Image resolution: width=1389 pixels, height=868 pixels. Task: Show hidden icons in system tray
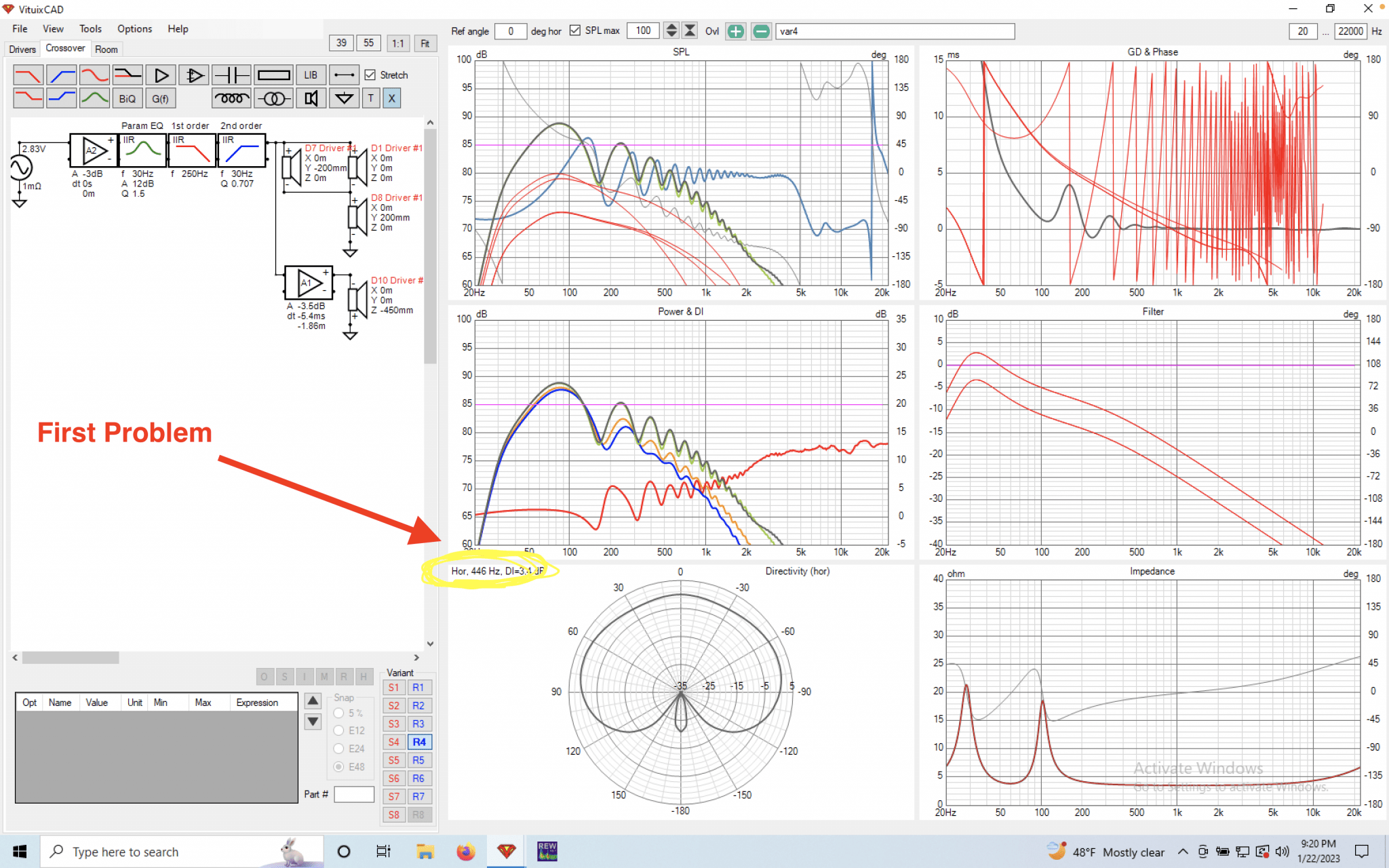tap(1183, 852)
